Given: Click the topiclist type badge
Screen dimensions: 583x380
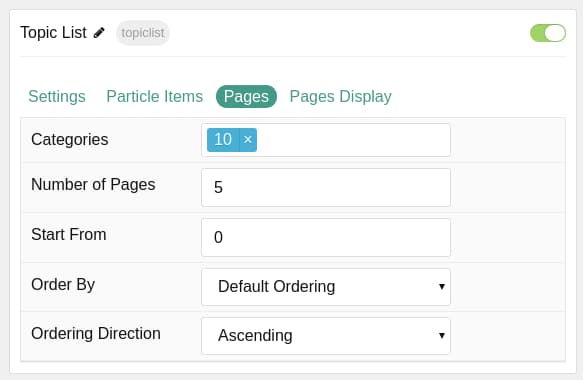Looking at the screenshot, I should (x=143, y=33).
